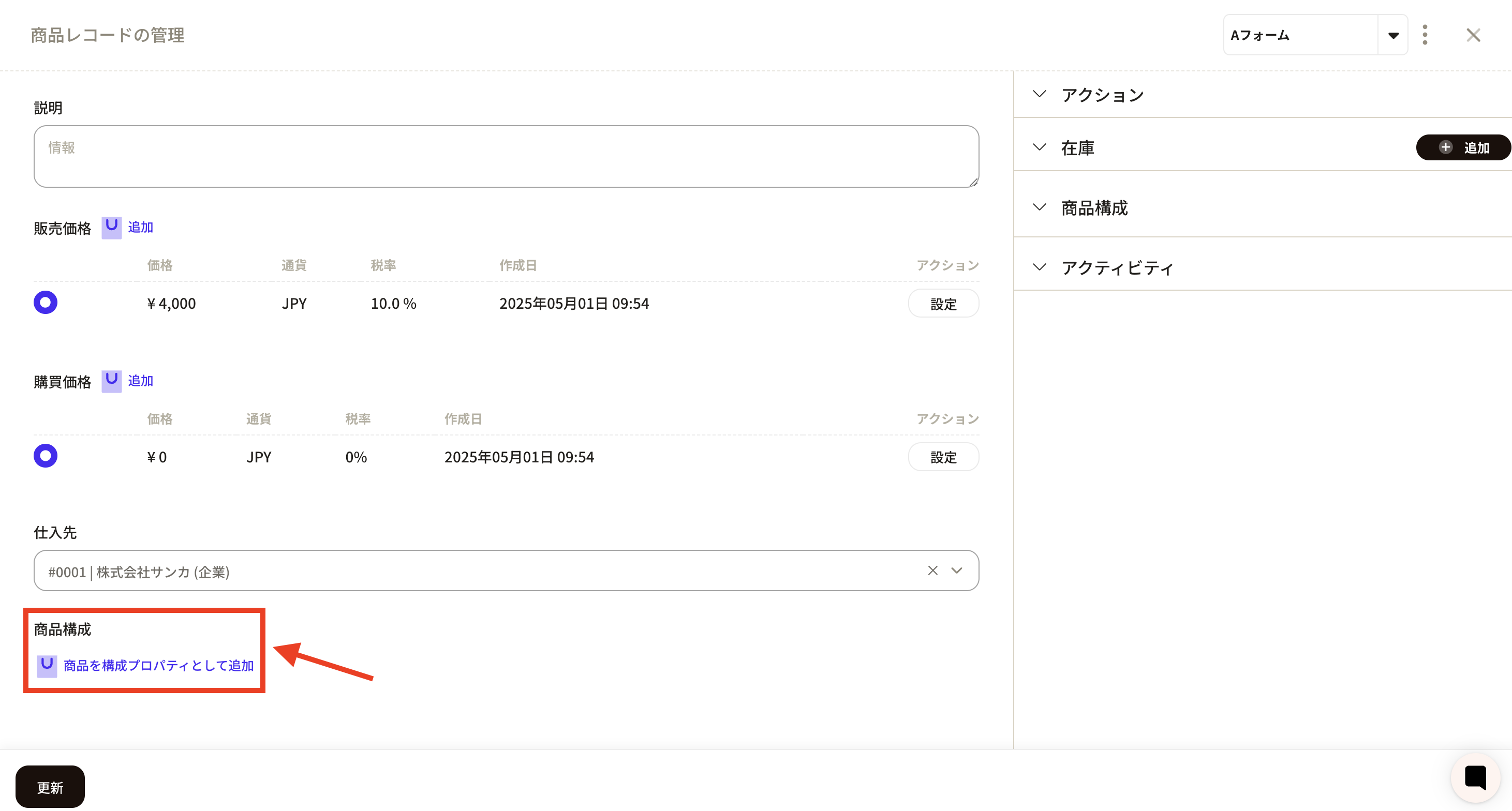Click into the 説明 description text area
Screen dimensions: 1512x811
(506, 157)
